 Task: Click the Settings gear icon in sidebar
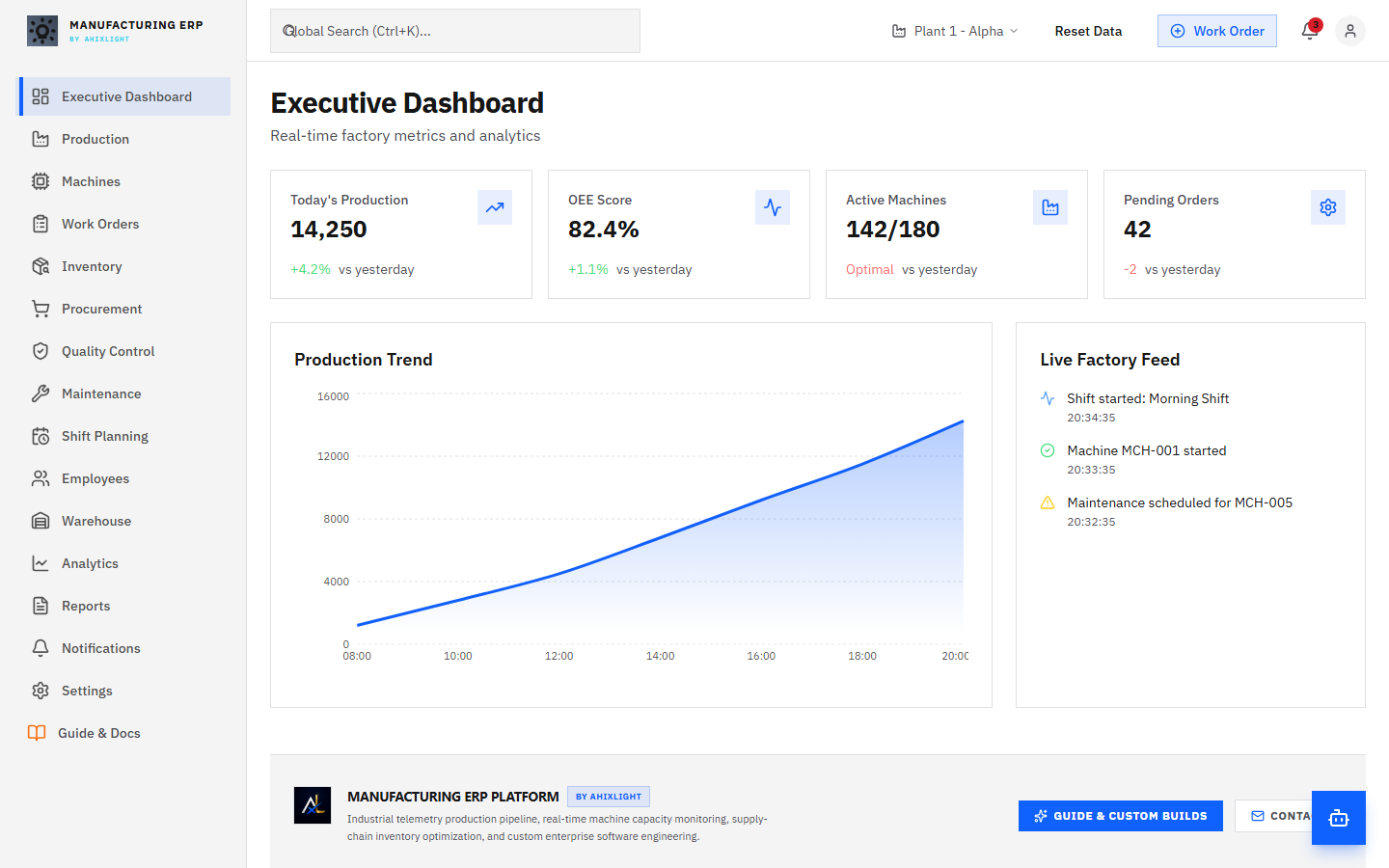[41, 691]
